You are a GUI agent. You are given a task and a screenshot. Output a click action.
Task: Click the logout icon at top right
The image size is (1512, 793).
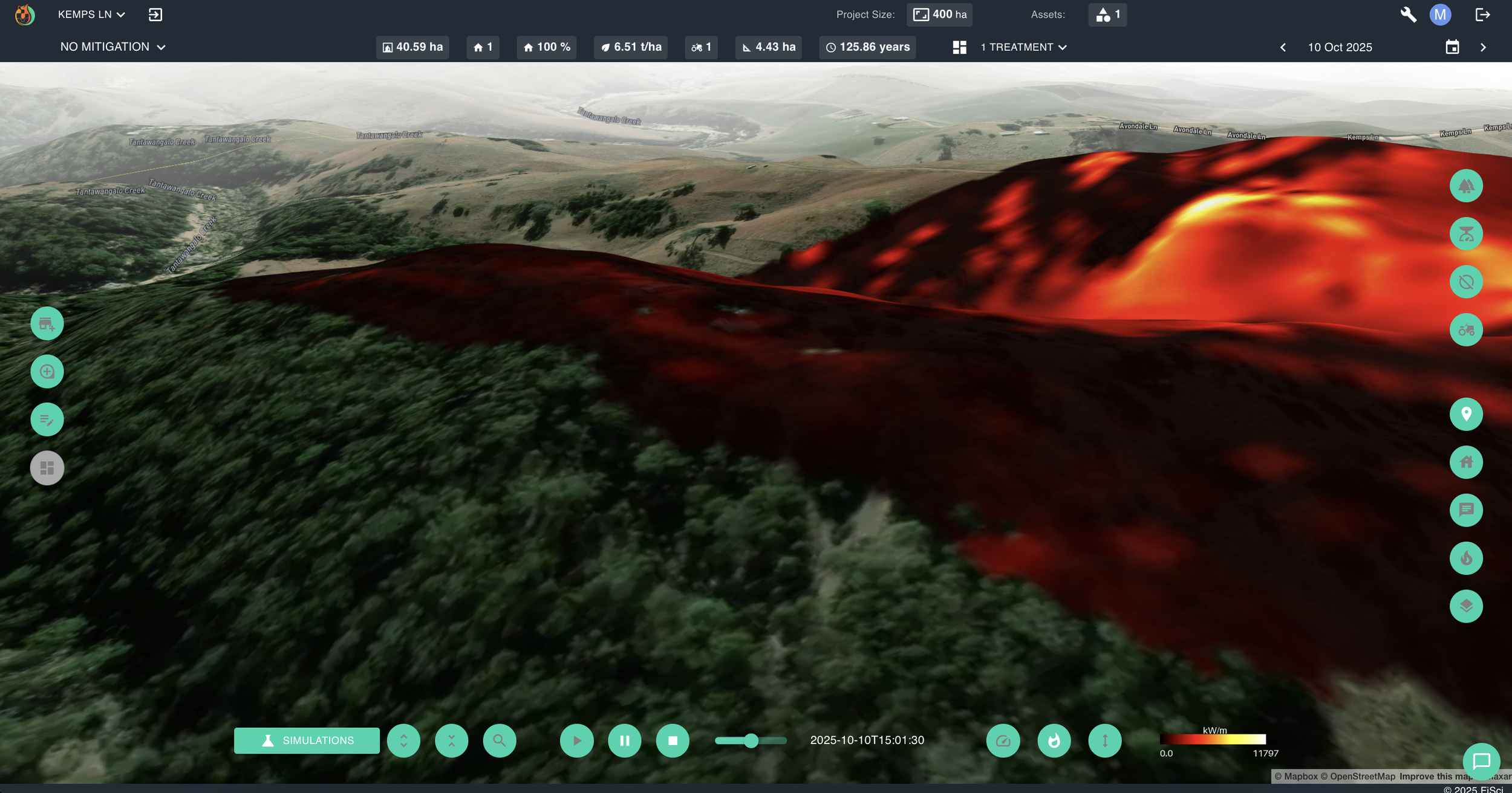pyautogui.click(x=1483, y=15)
